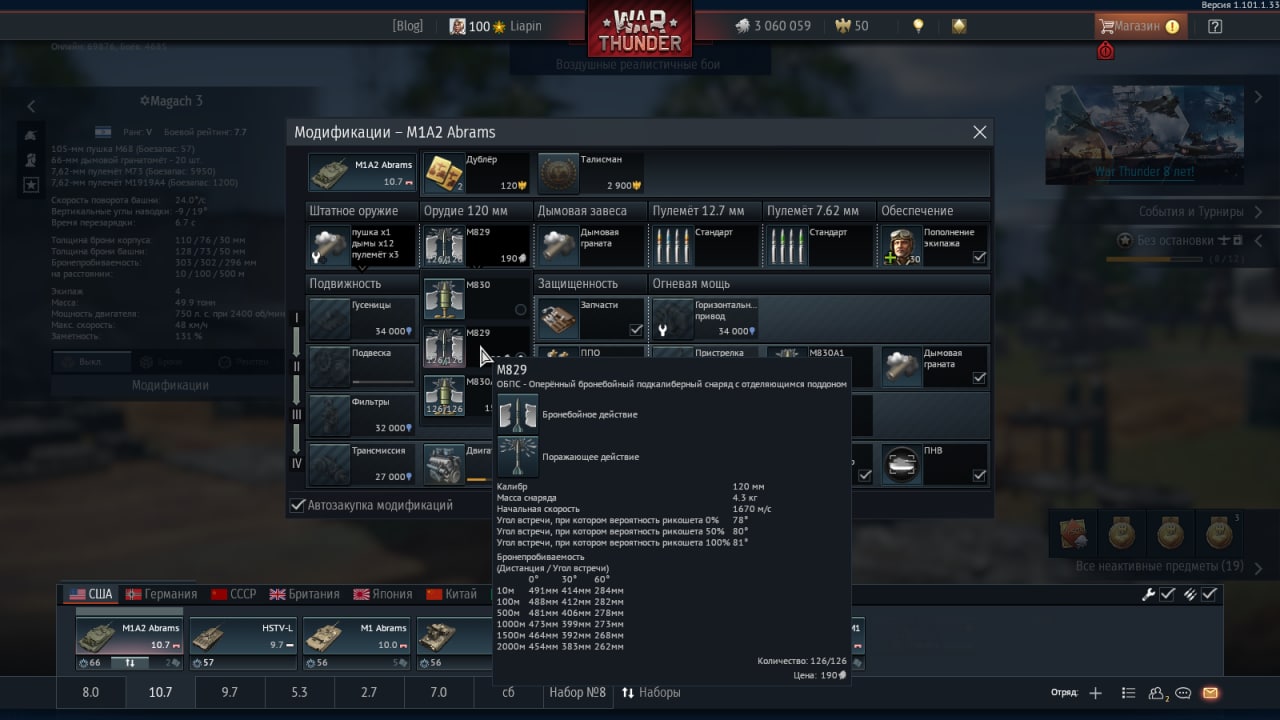This screenshot has width=1280, height=720.
Task: Switch to the Британия nation tab
Action: (x=305, y=594)
